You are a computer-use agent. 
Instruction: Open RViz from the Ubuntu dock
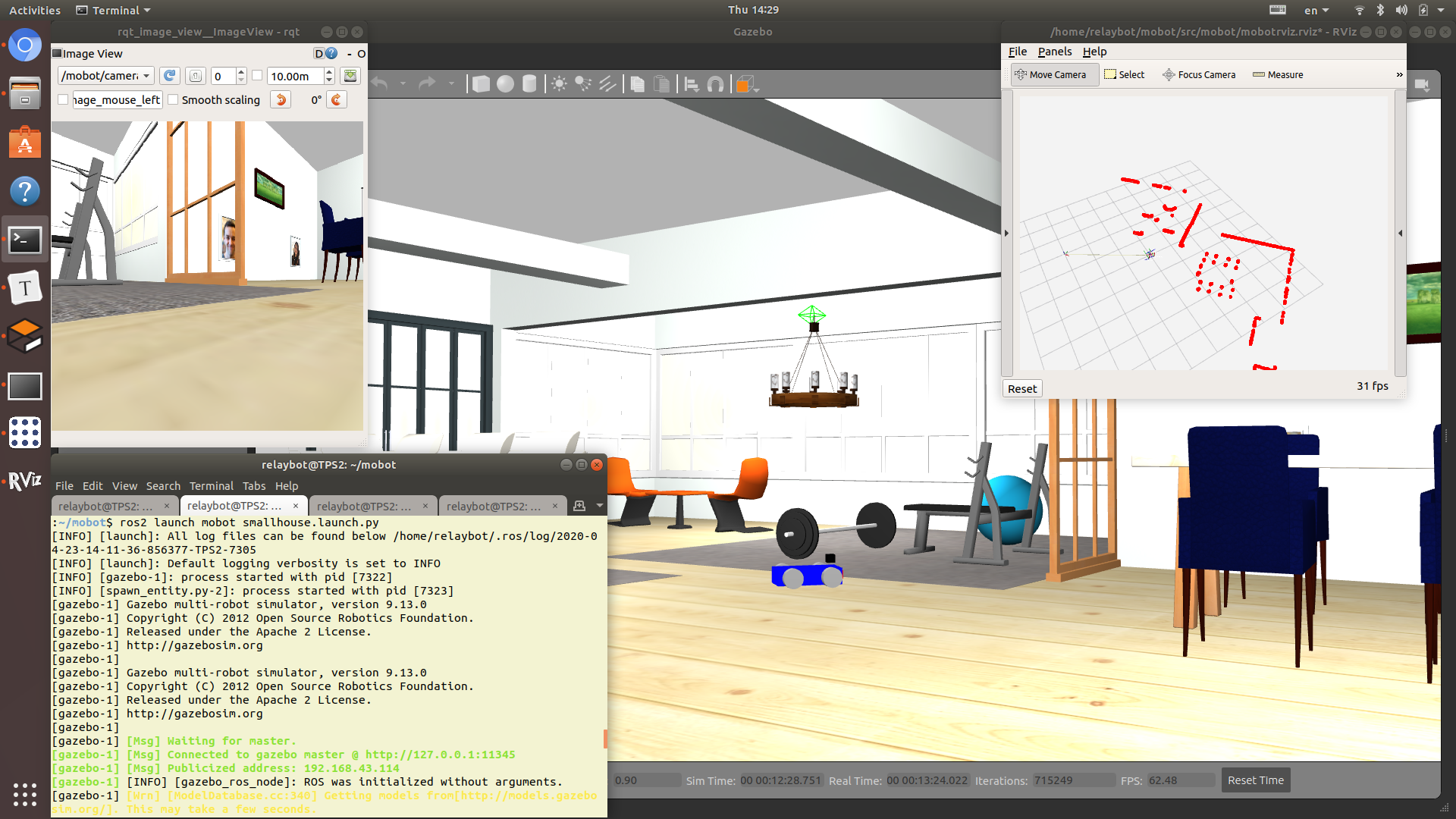point(24,481)
